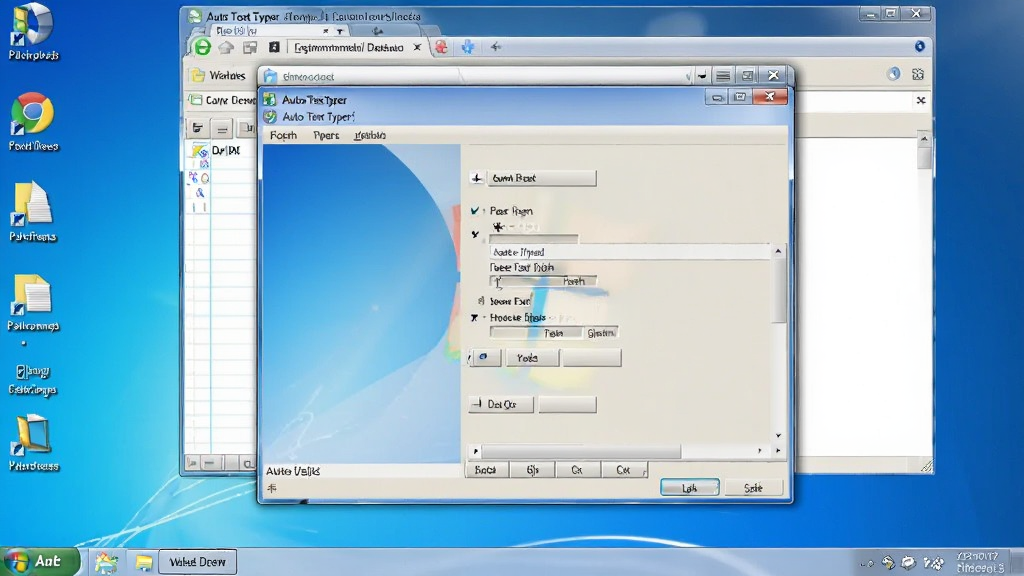Screen dimensions: 1024x576
Task: Click scroll-up arrow of back window's right scrollbar
Action: pyautogui.click(x=923, y=139)
